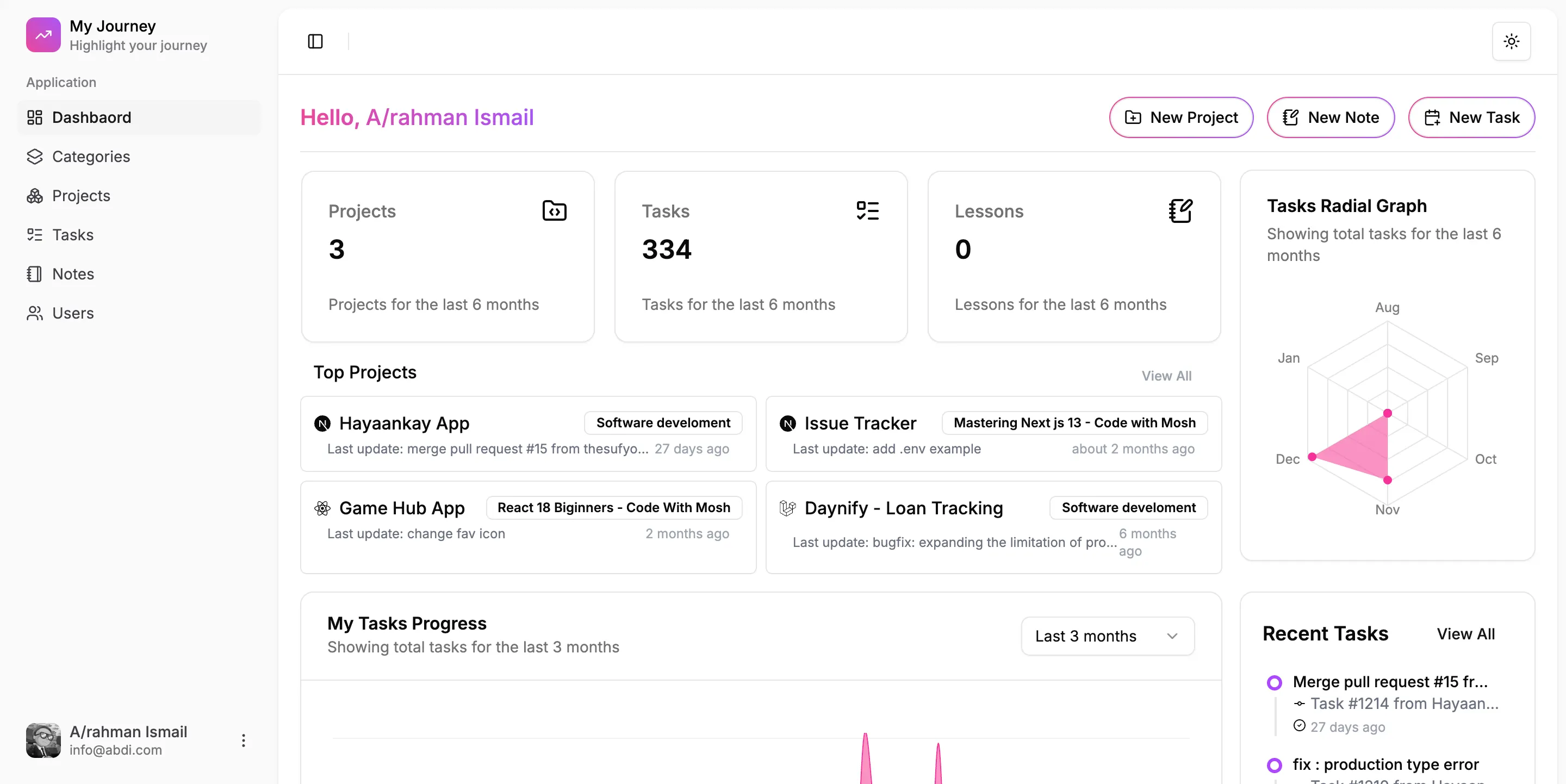Click View All in Top Projects
This screenshot has height=784, width=1566.
1165,375
